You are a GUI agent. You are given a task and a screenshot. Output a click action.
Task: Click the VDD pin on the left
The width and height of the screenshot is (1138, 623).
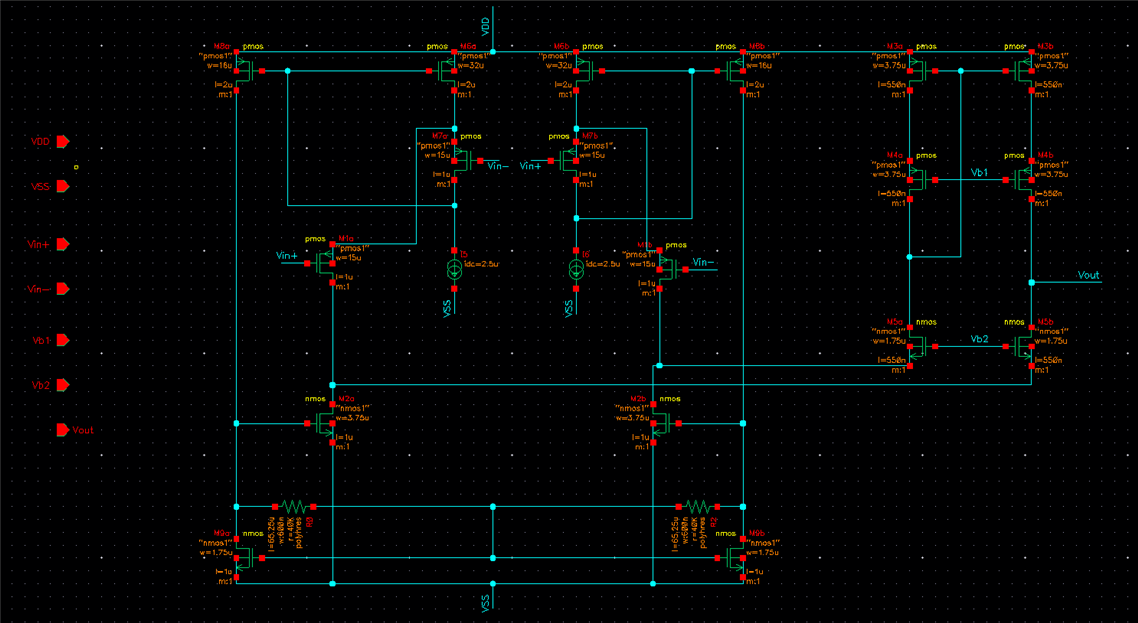[x=63, y=142]
